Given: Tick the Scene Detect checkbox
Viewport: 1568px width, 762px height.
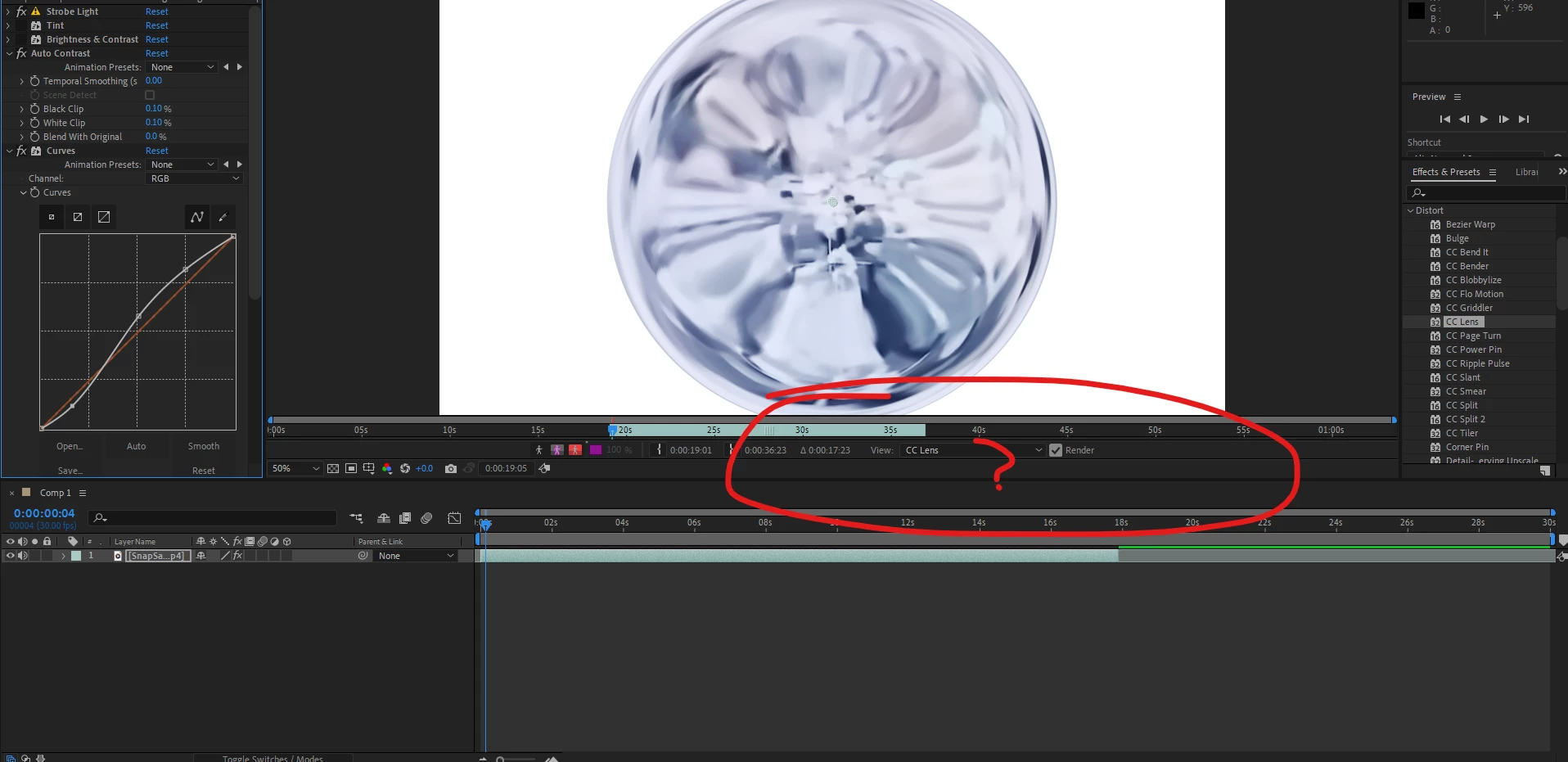Looking at the screenshot, I should coord(150,95).
